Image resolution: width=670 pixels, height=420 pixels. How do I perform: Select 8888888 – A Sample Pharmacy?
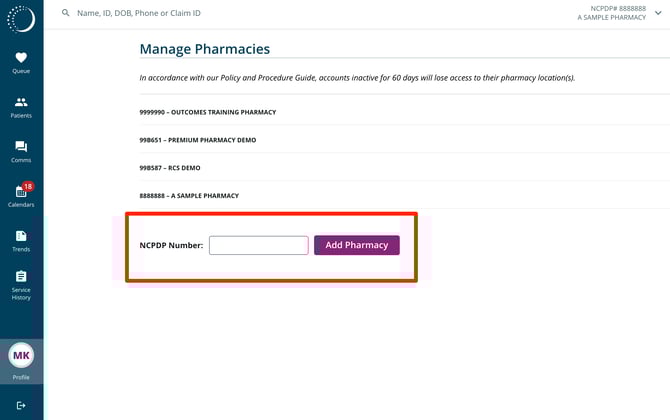point(189,196)
